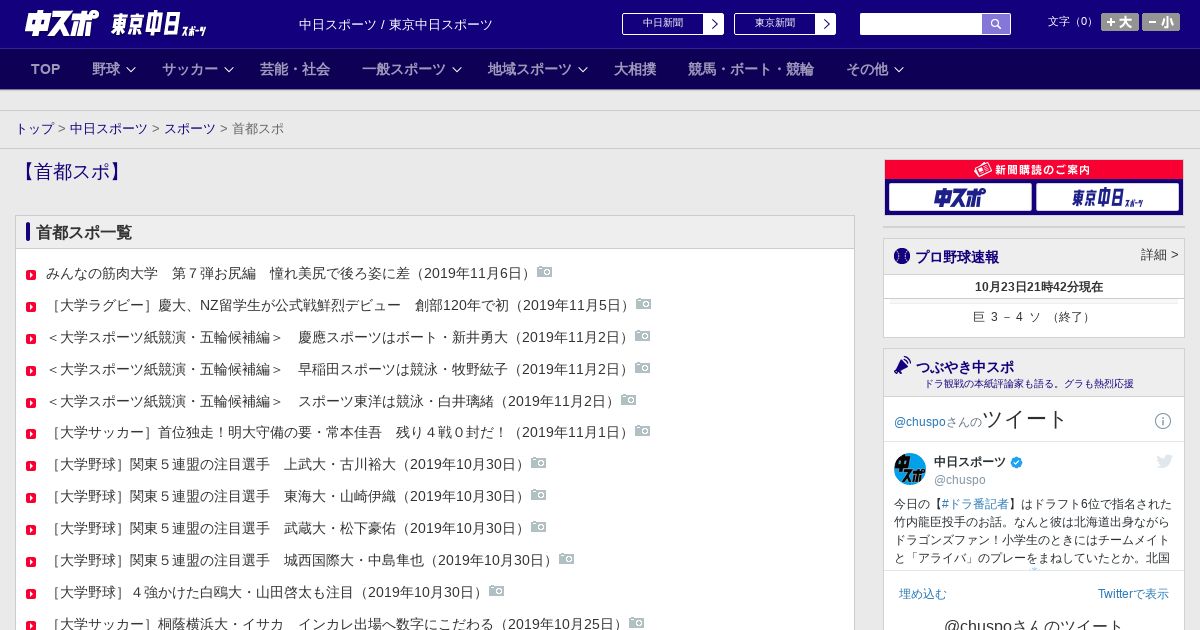The width and height of the screenshot is (1200, 630).
Task: Increase text size with the 大 button
Action: tap(1120, 22)
